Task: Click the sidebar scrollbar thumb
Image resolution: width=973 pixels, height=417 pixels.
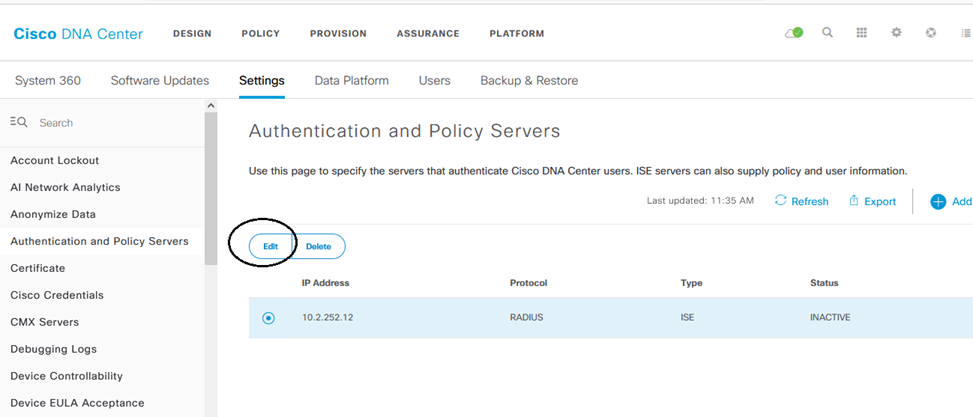Action: (x=211, y=189)
